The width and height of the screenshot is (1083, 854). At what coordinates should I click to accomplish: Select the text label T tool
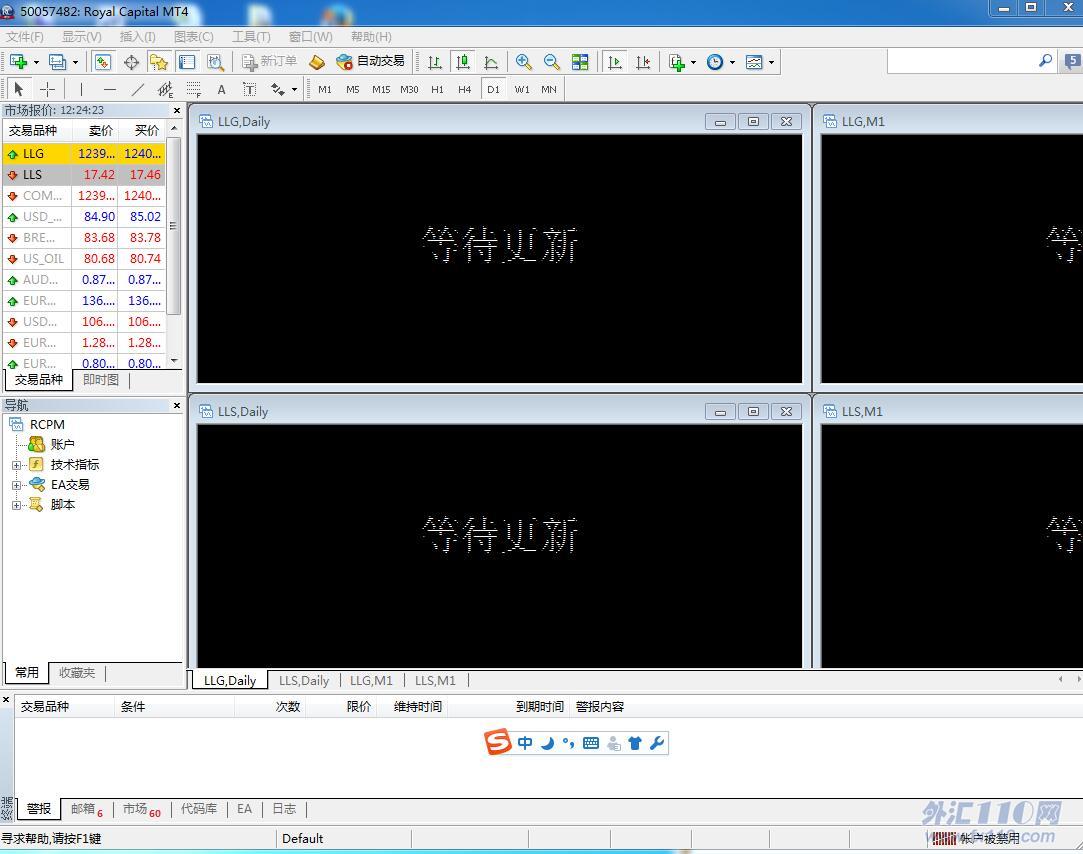point(250,89)
